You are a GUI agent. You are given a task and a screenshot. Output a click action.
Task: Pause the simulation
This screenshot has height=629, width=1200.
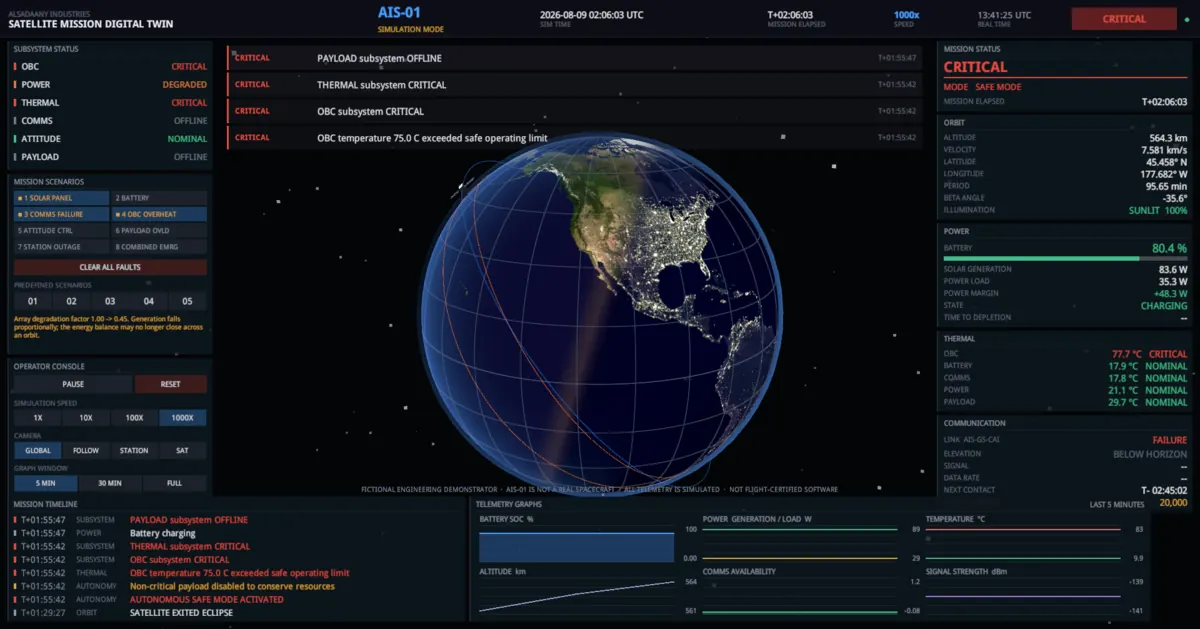click(x=73, y=384)
